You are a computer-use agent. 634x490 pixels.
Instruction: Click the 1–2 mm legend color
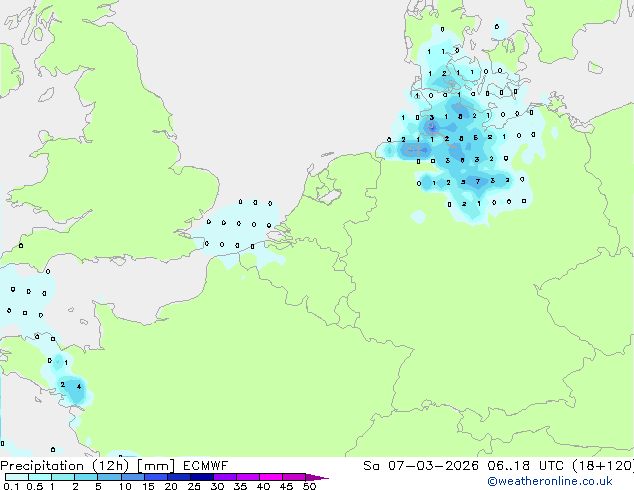[63, 477]
